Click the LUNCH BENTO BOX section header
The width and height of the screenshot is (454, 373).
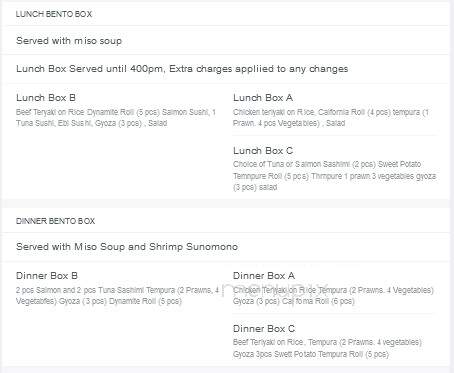pyautogui.click(x=54, y=14)
